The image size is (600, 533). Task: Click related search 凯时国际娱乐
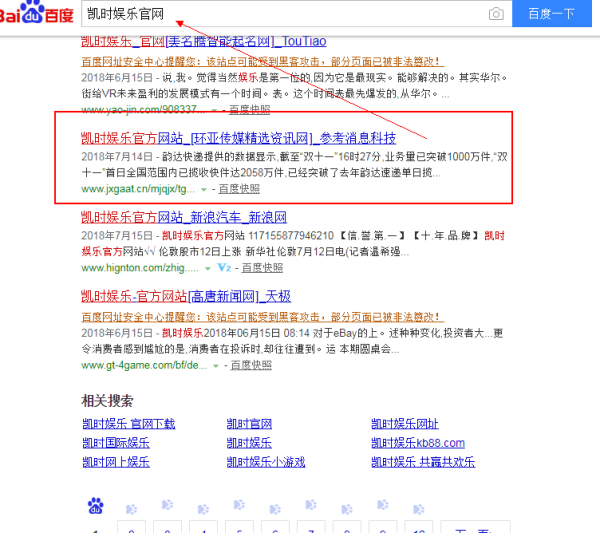pos(116,443)
